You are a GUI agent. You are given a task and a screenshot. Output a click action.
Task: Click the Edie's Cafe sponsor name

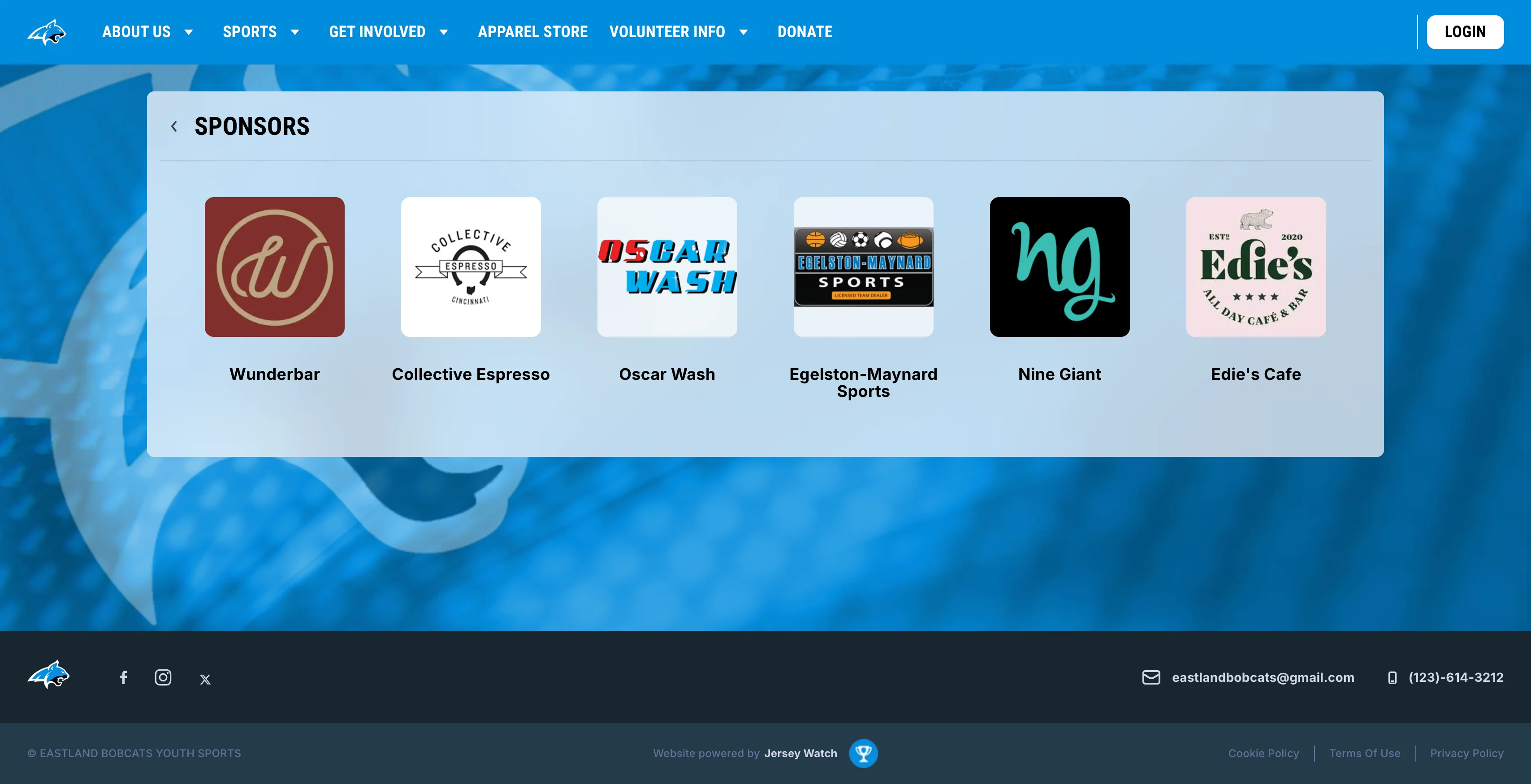pyautogui.click(x=1256, y=374)
